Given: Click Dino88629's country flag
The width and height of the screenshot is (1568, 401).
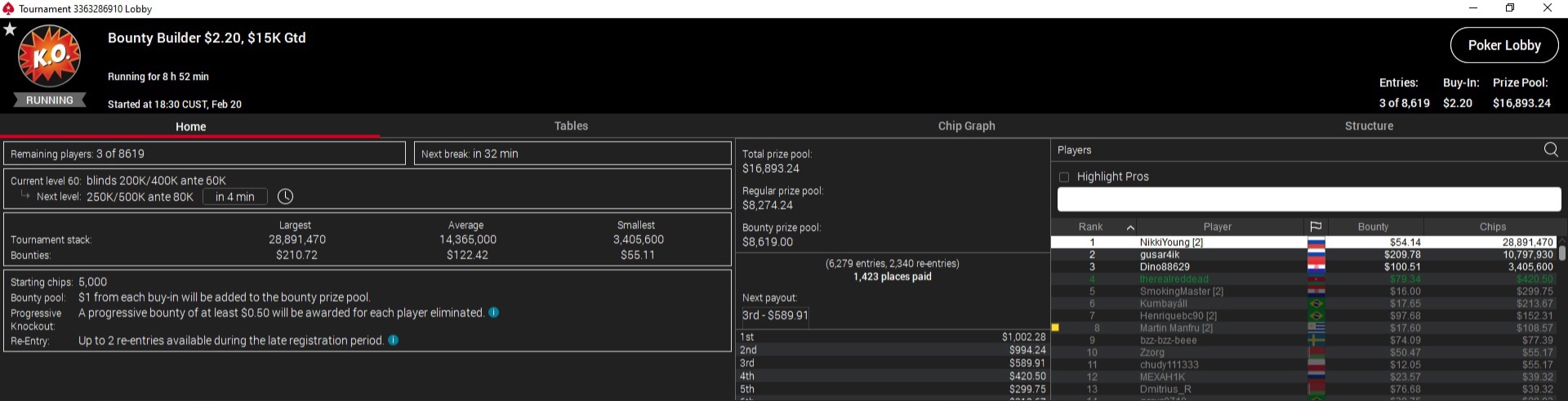Looking at the screenshot, I should pyautogui.click(x=1316, y=267).
